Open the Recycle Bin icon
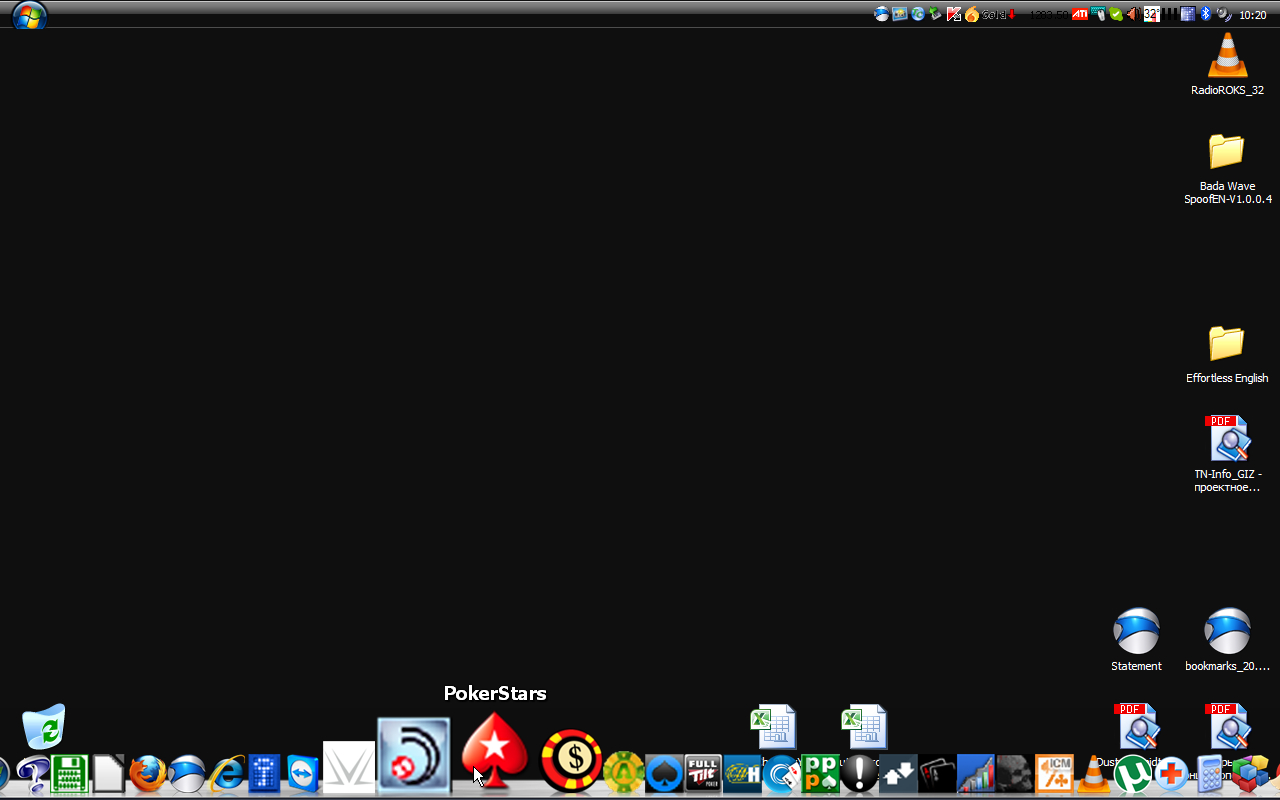 point(45,727)
